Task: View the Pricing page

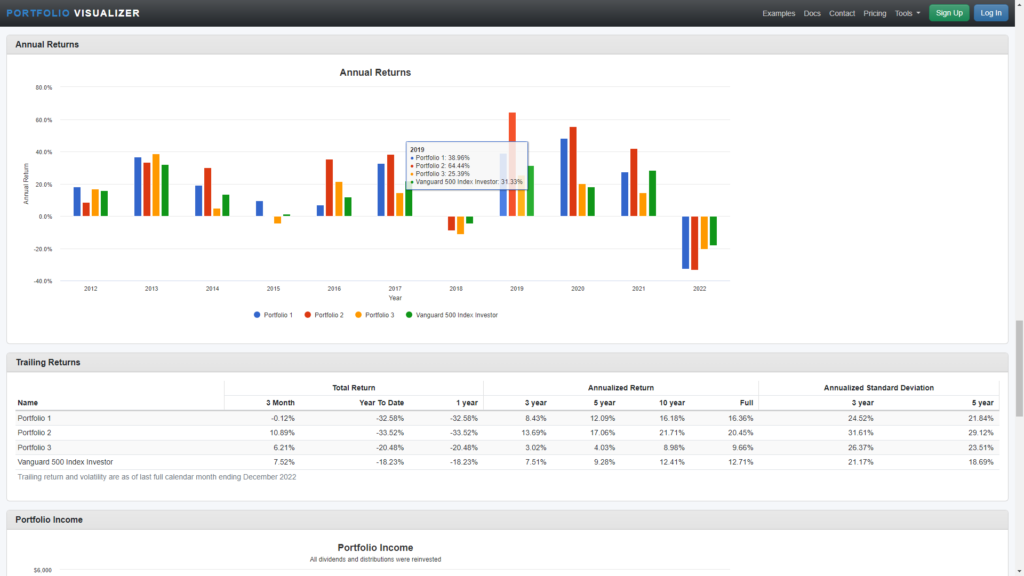Action: point(875,13)
